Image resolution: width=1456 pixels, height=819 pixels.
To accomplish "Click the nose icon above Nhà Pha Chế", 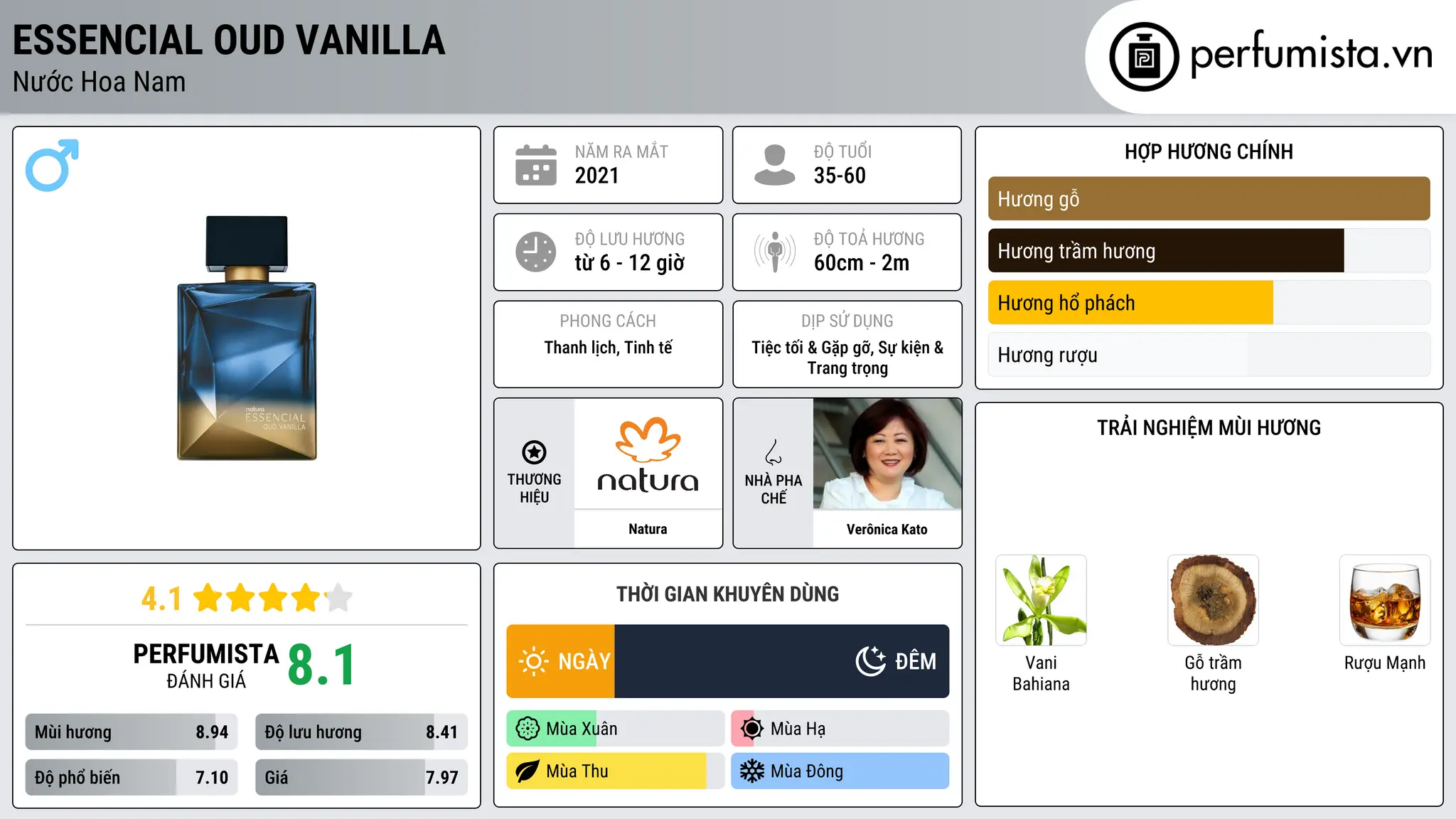I will 773,452.
